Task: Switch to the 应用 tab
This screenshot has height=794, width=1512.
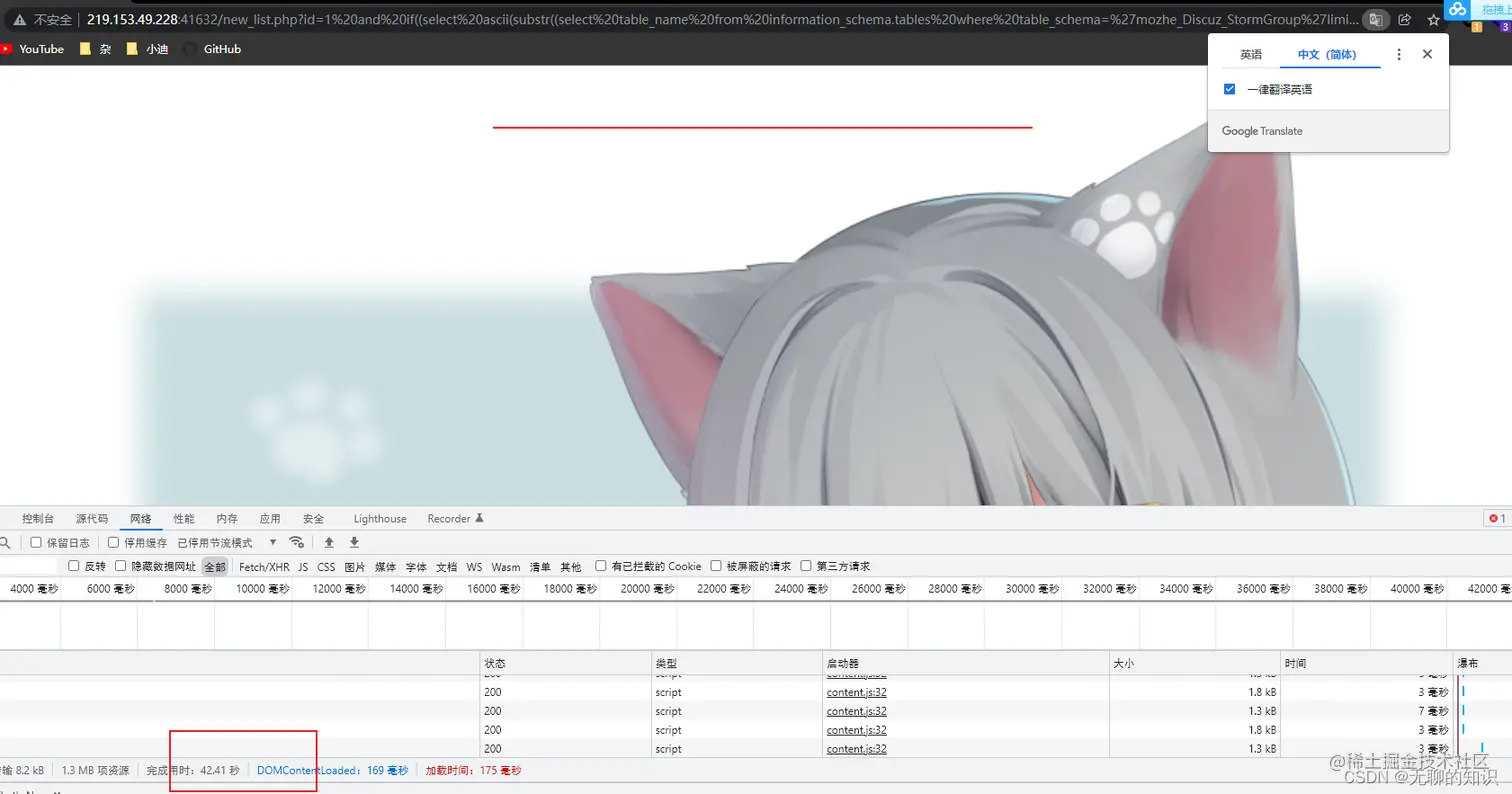Action: point(270,518)
